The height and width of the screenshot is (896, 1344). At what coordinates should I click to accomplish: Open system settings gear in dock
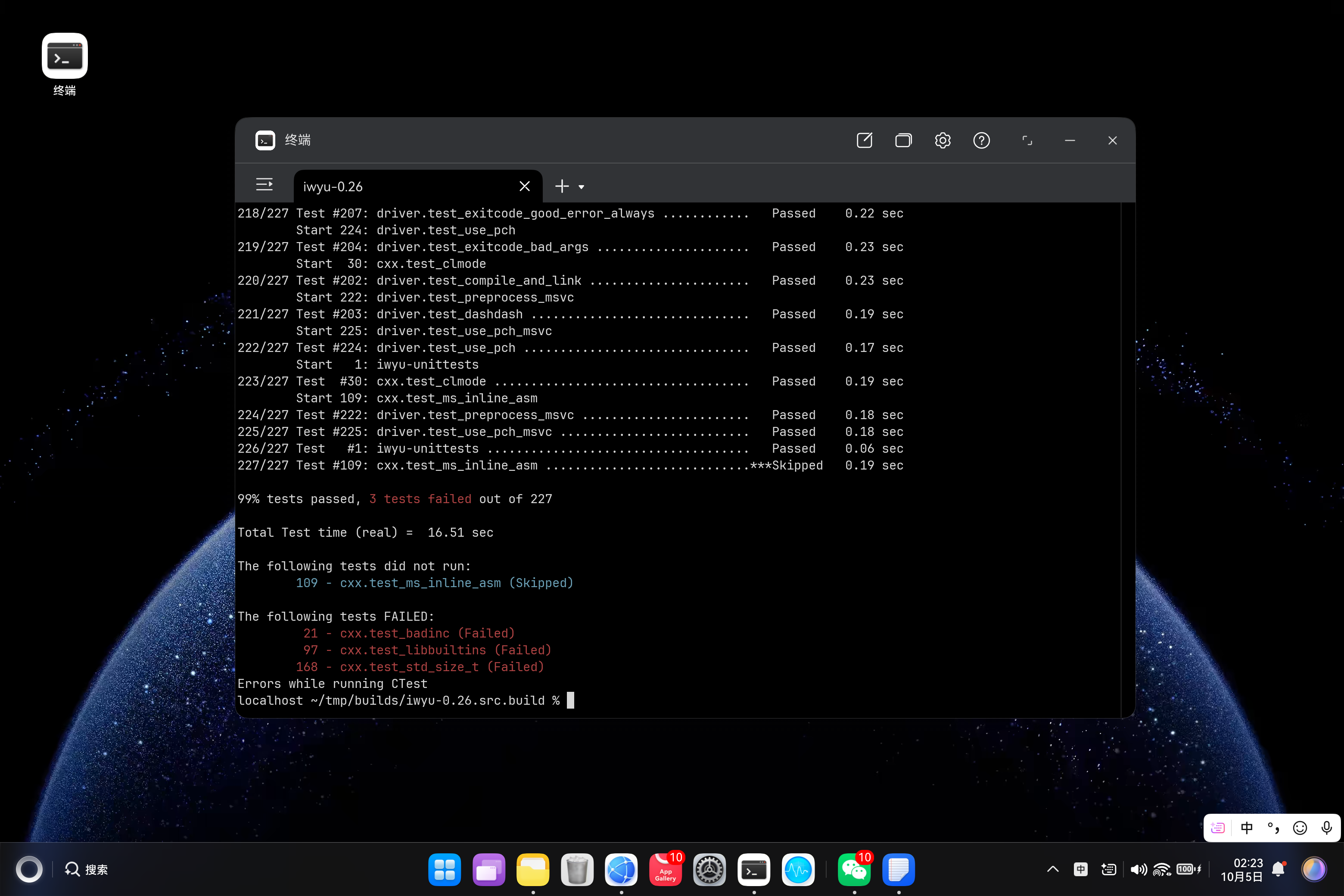710,869
